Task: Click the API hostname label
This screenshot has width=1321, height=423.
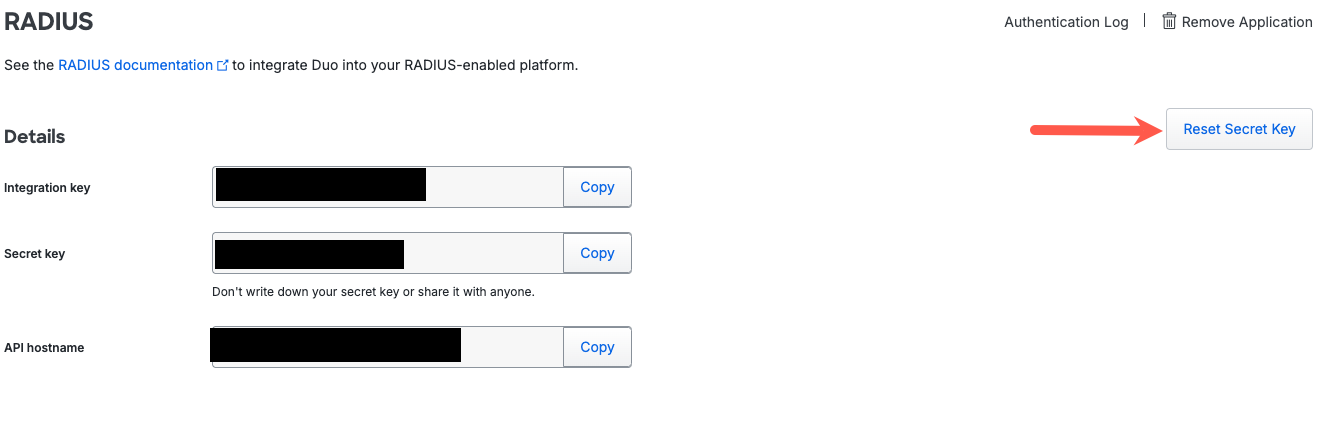Action: click(x=44, y=348)
